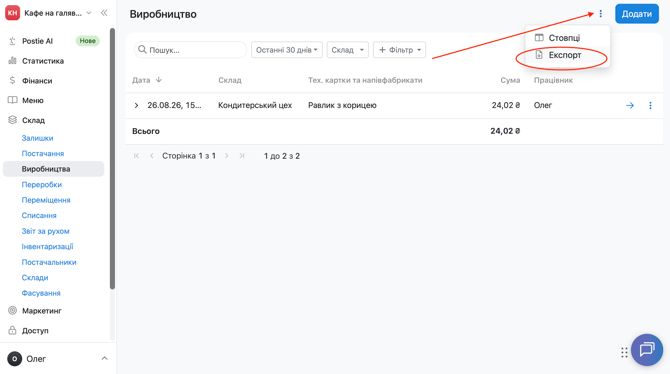Click the Працівник column header
Screen dimensions: 670x374
(553, 80)
